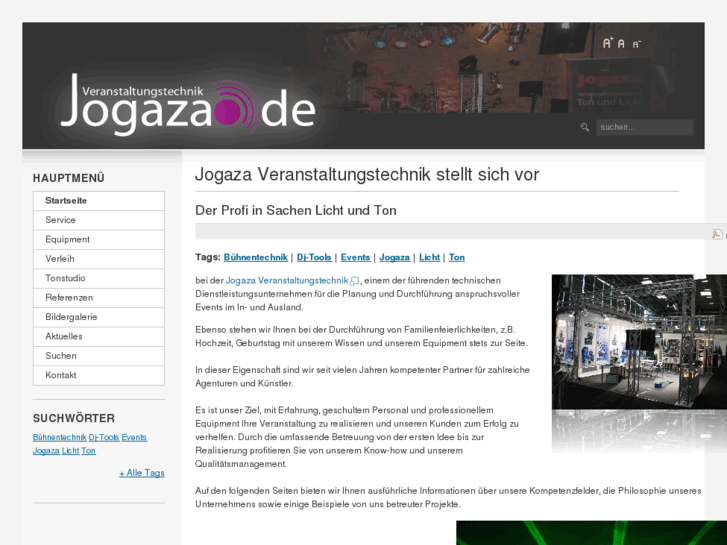Click the Events tag in the article

(355, 257)
